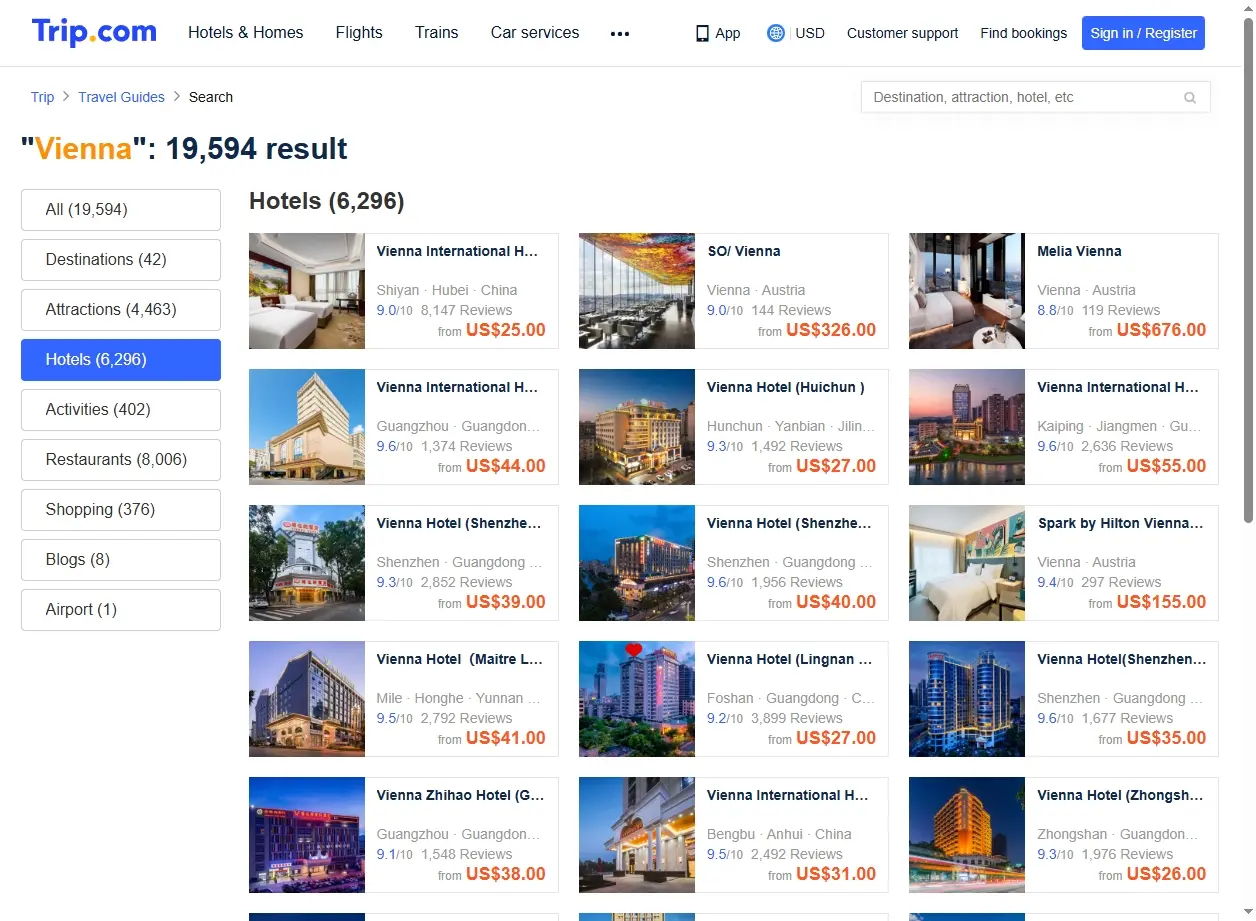Click 3,899 Reviews text
This screenshot has height=921, width=1256.
[x=797, y=718]
